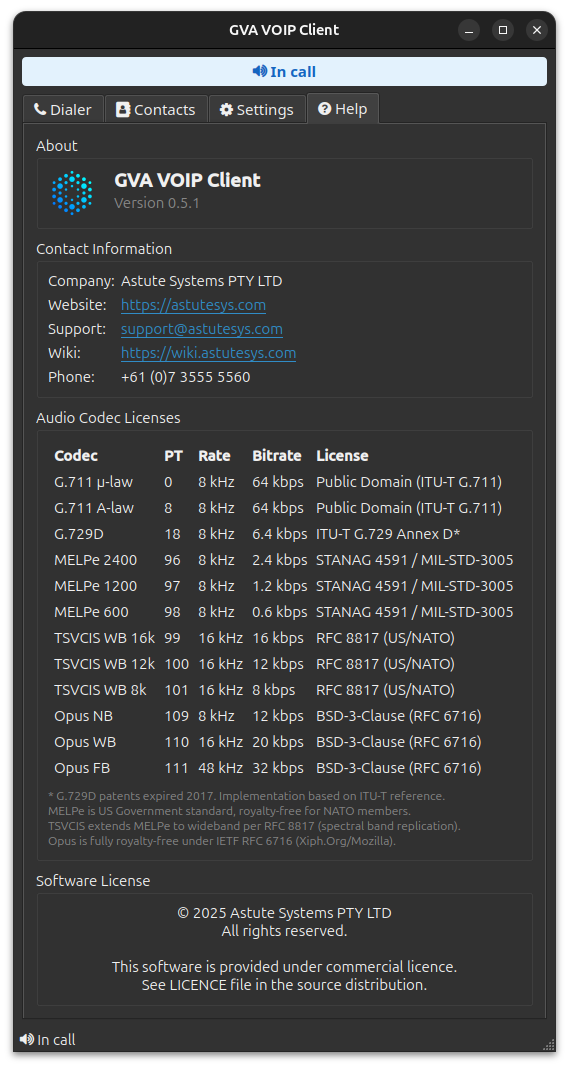Select the G.711 A-law codec row
569x1068 pixels.
(x=284, y=508)
